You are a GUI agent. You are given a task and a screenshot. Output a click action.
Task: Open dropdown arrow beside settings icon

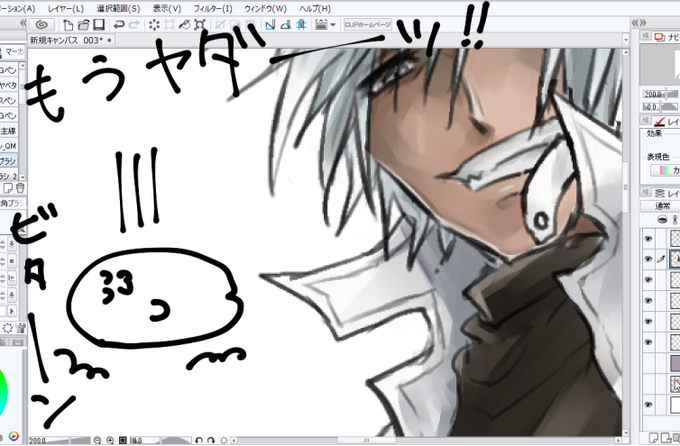pos(333,25)
